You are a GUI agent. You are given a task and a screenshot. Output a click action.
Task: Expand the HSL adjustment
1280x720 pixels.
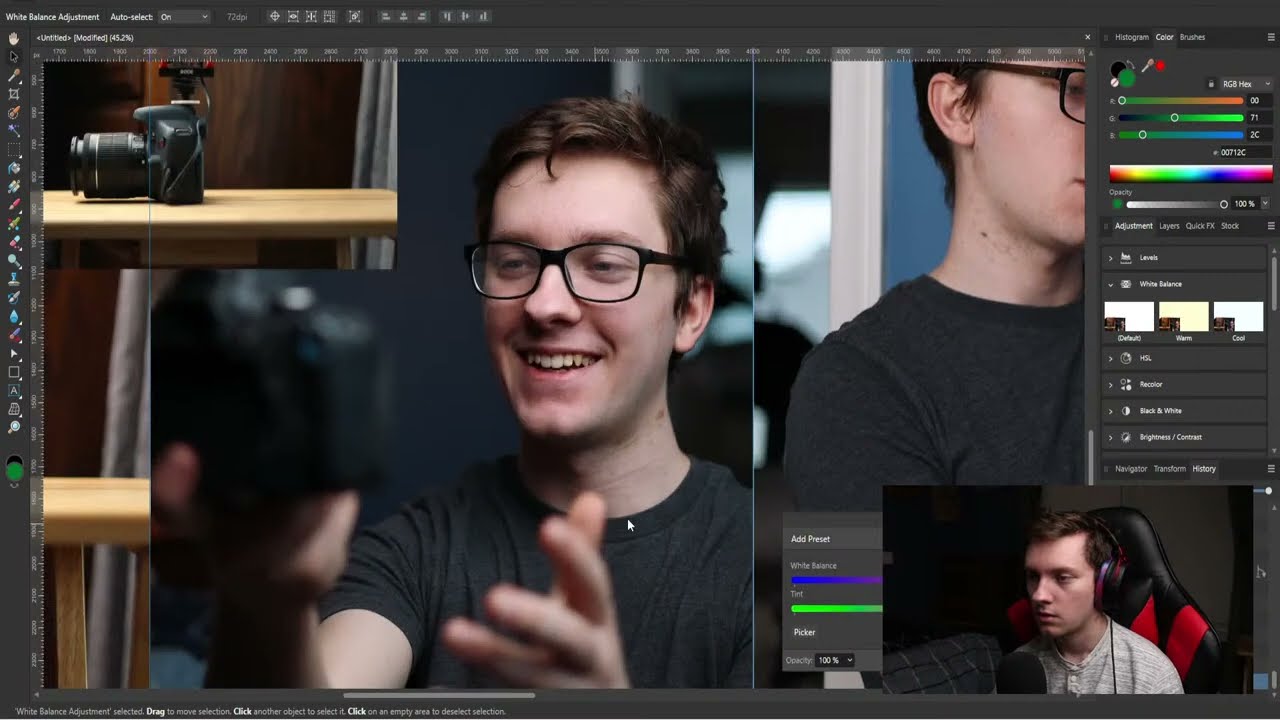1110,358
